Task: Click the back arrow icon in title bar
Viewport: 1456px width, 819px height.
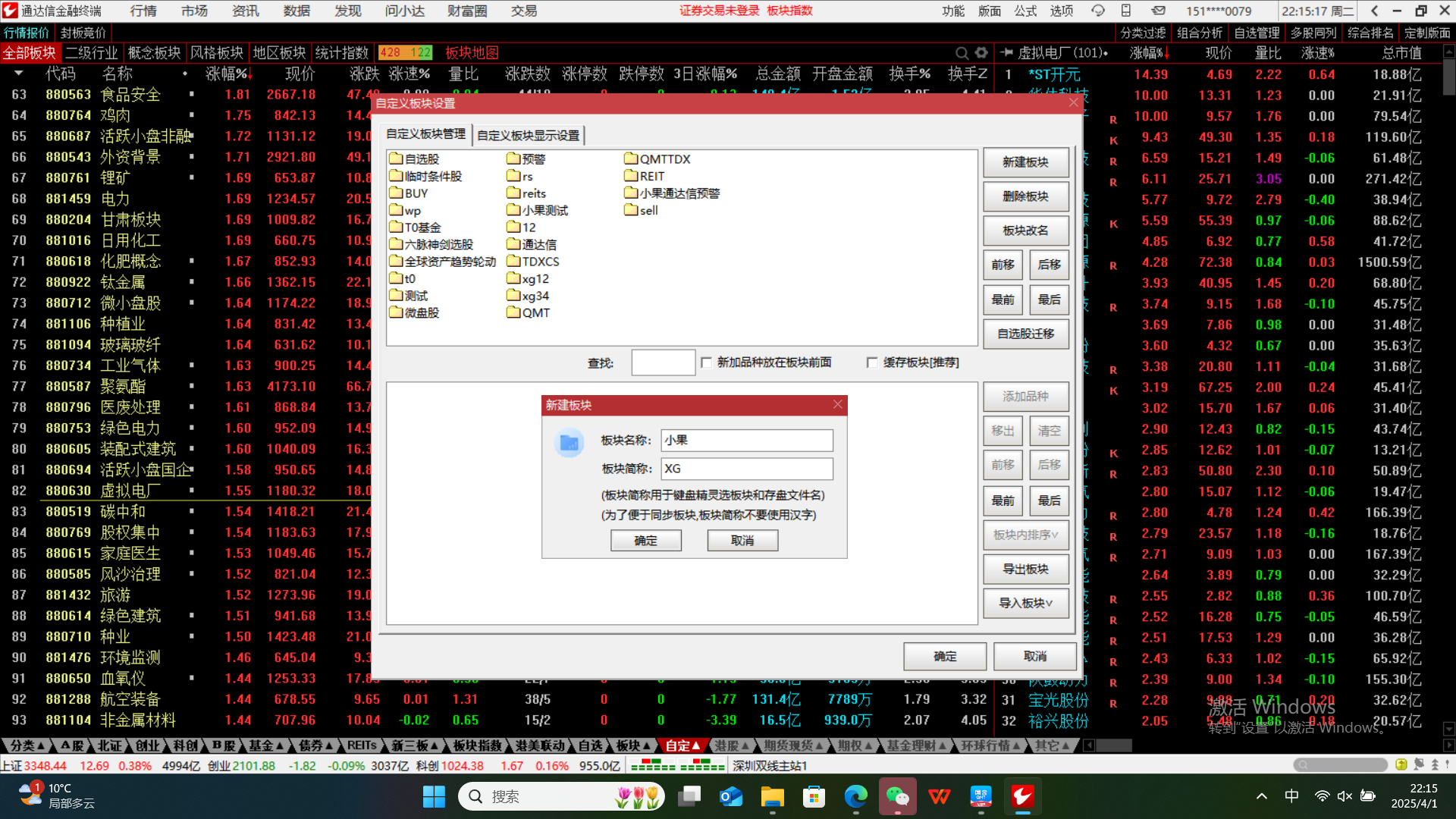Action: tap(1375, 11)
